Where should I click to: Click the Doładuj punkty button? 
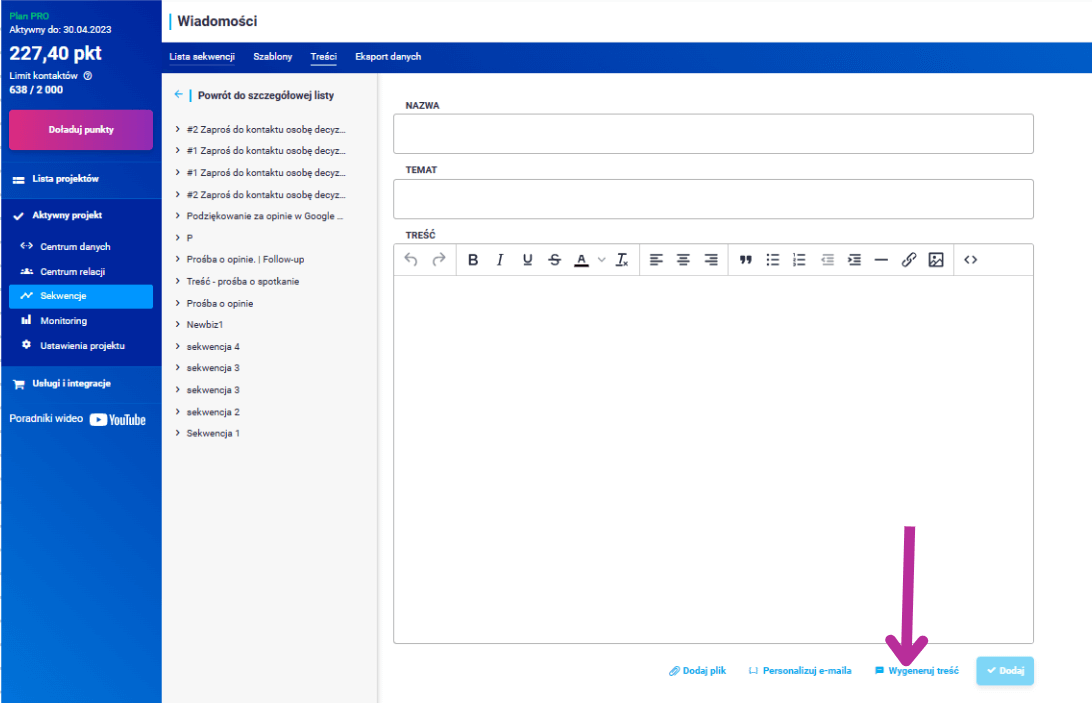(x=81, y=130)
